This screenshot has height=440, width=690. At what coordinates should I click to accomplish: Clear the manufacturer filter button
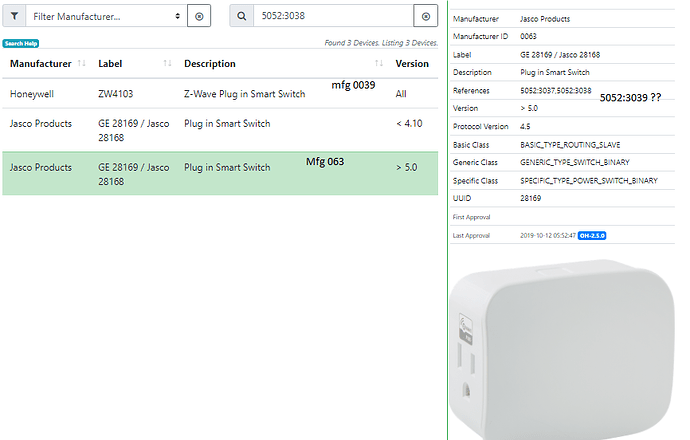(x=199, y=16)
